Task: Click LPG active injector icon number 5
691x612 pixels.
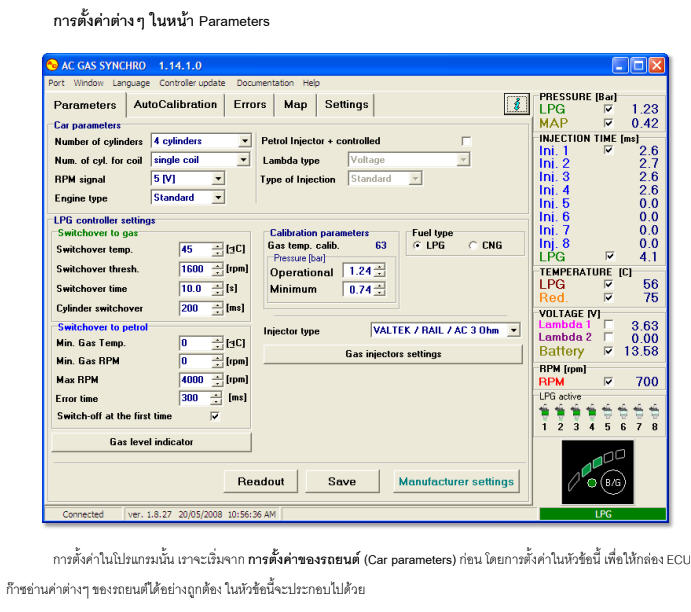Action: pos(607,412)
